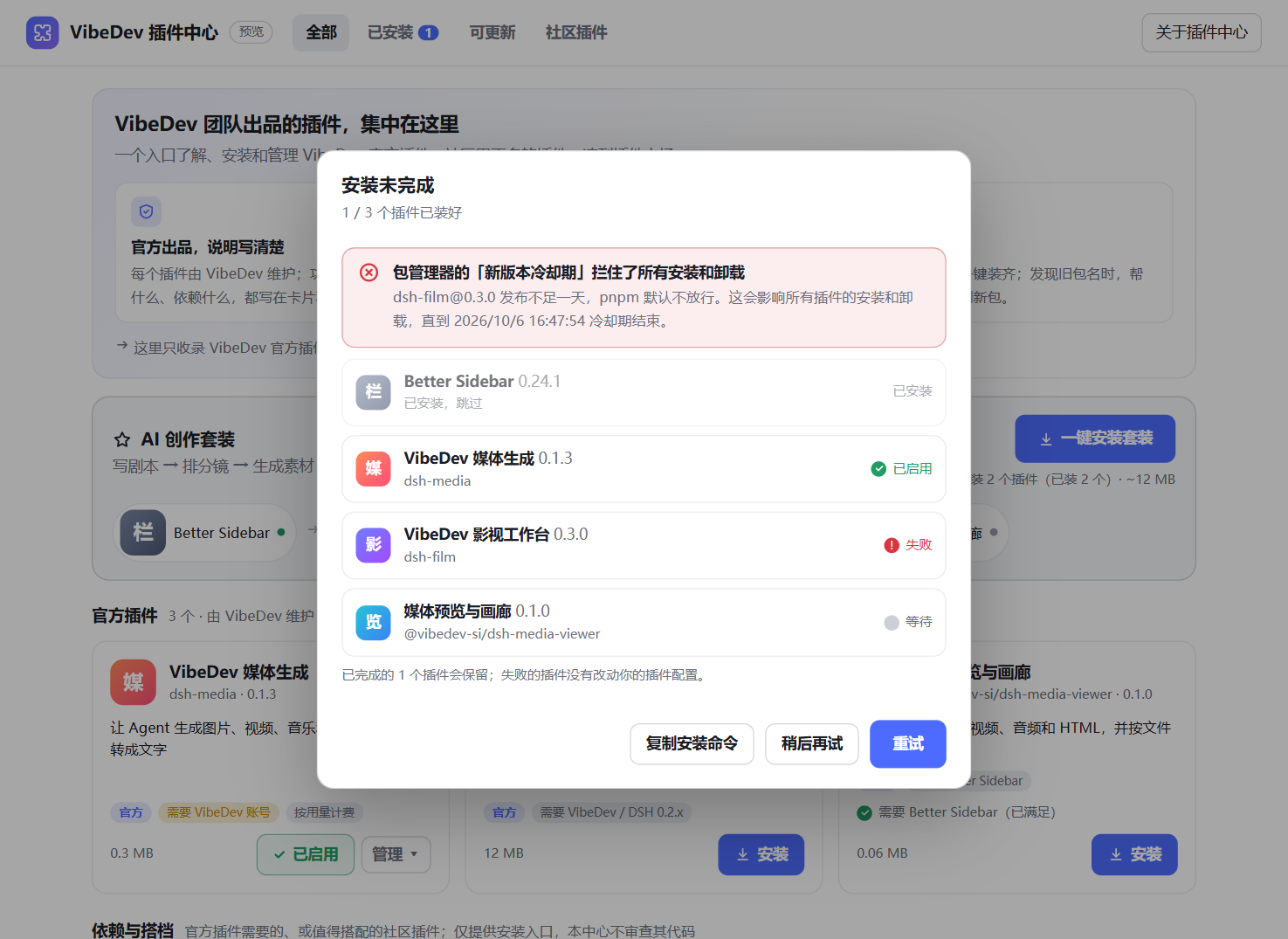
Task: Click the count badge on 已安装 tab
Action: (428, 32)
